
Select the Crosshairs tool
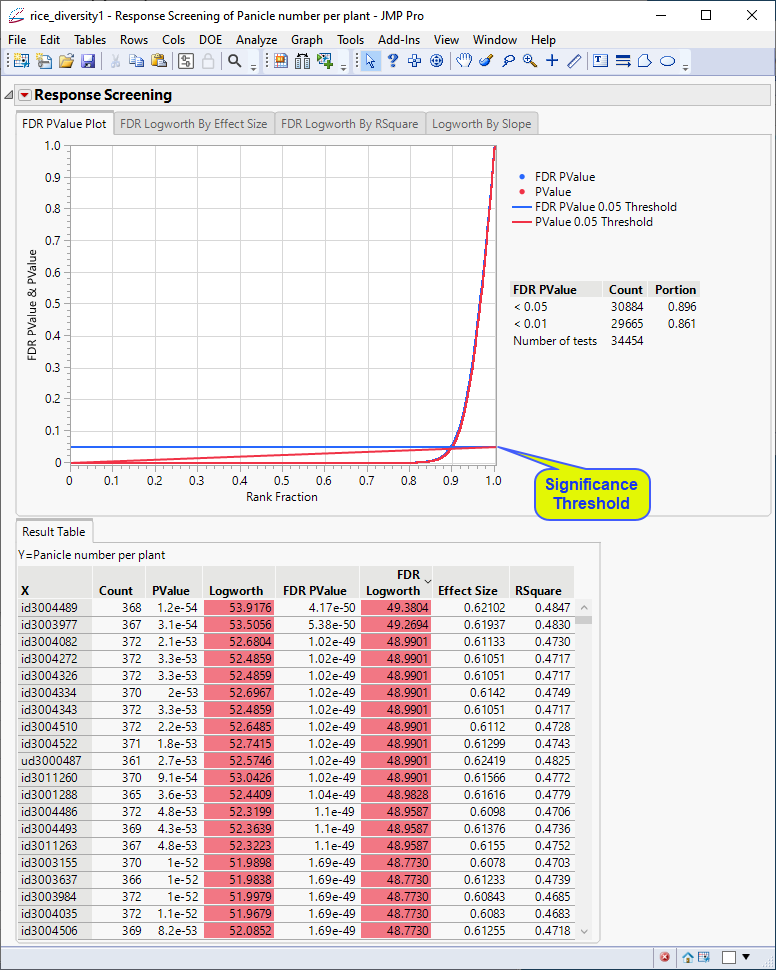[552, 61]
